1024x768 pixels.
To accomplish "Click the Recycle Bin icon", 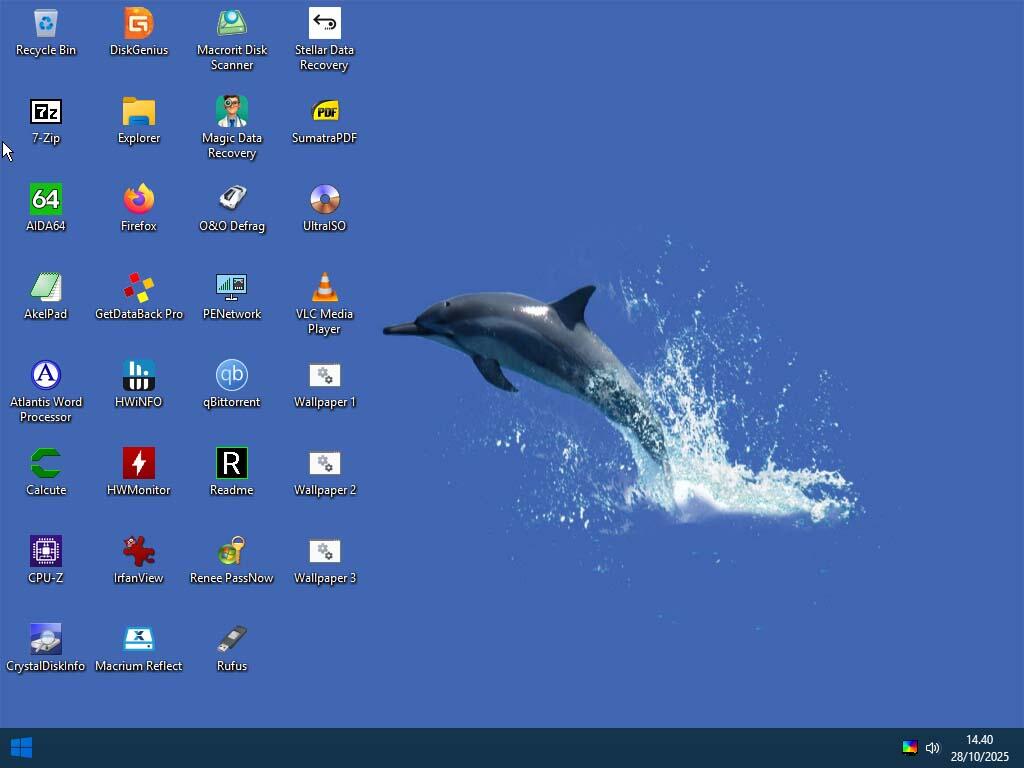I will 46,24.
